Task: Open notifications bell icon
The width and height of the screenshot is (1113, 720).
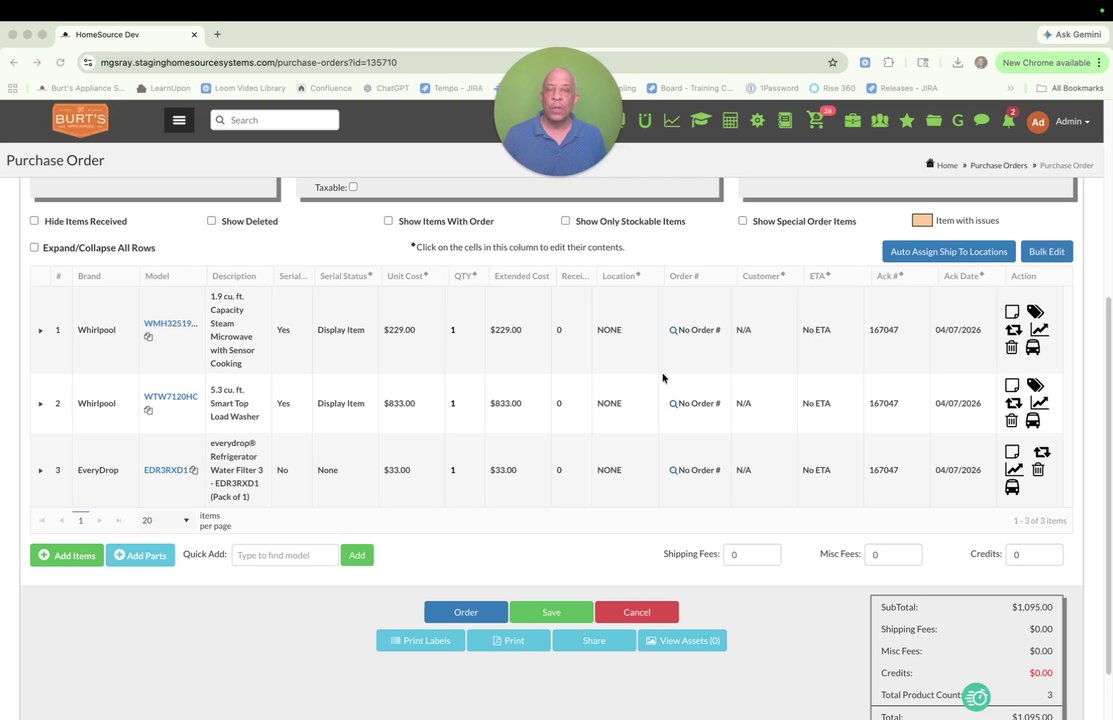Action: 1008,121
